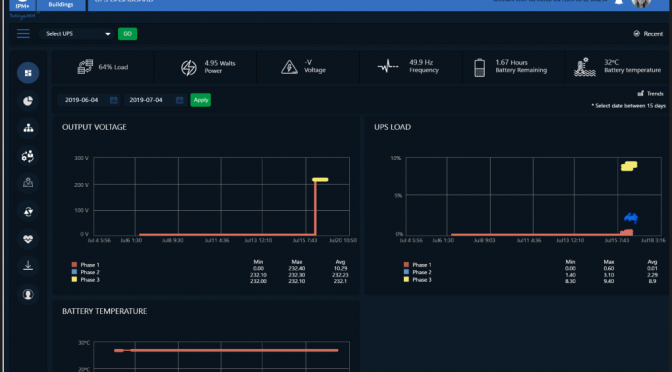Open the user management gear icon
672x372 pixels.
pyautogui.click(x=28, y=156)
